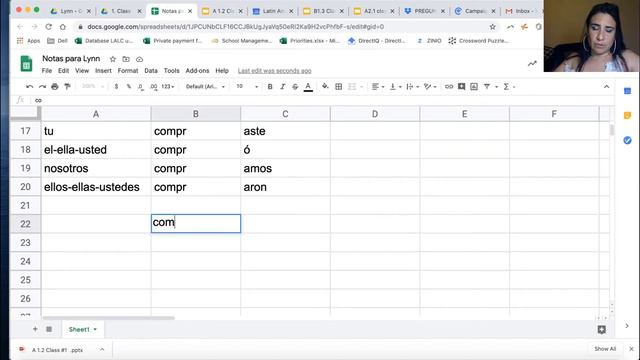Toggle bold formatting
Screen dimensions: 640x360
coord(270,87)
